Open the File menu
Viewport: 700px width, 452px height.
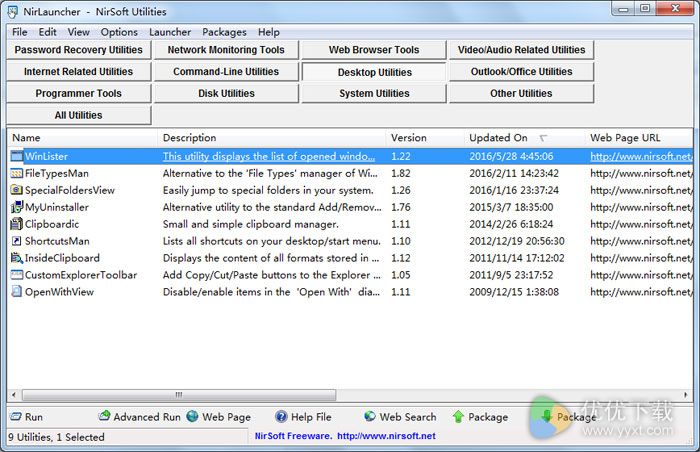click(20, 32)
